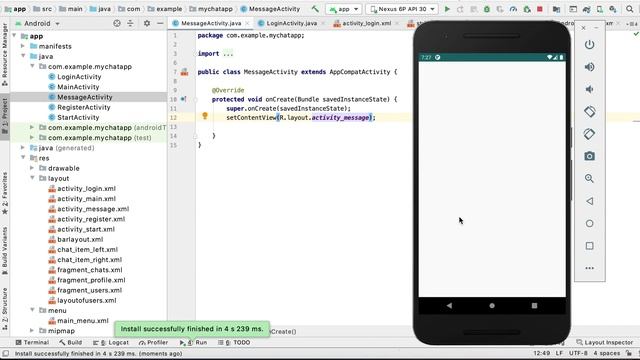This screenshot has width=640, height=360.
Task: Hide the Project panel with minus icon
Action: pos(160,23)
